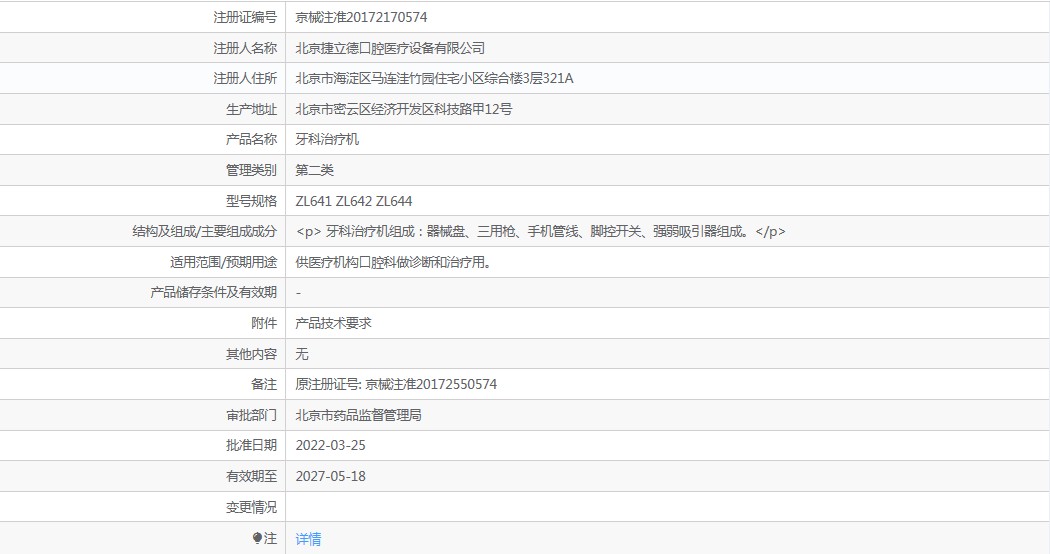1050x554 pixels.
Task: Select the 变更情况 label
Action: 251,507
